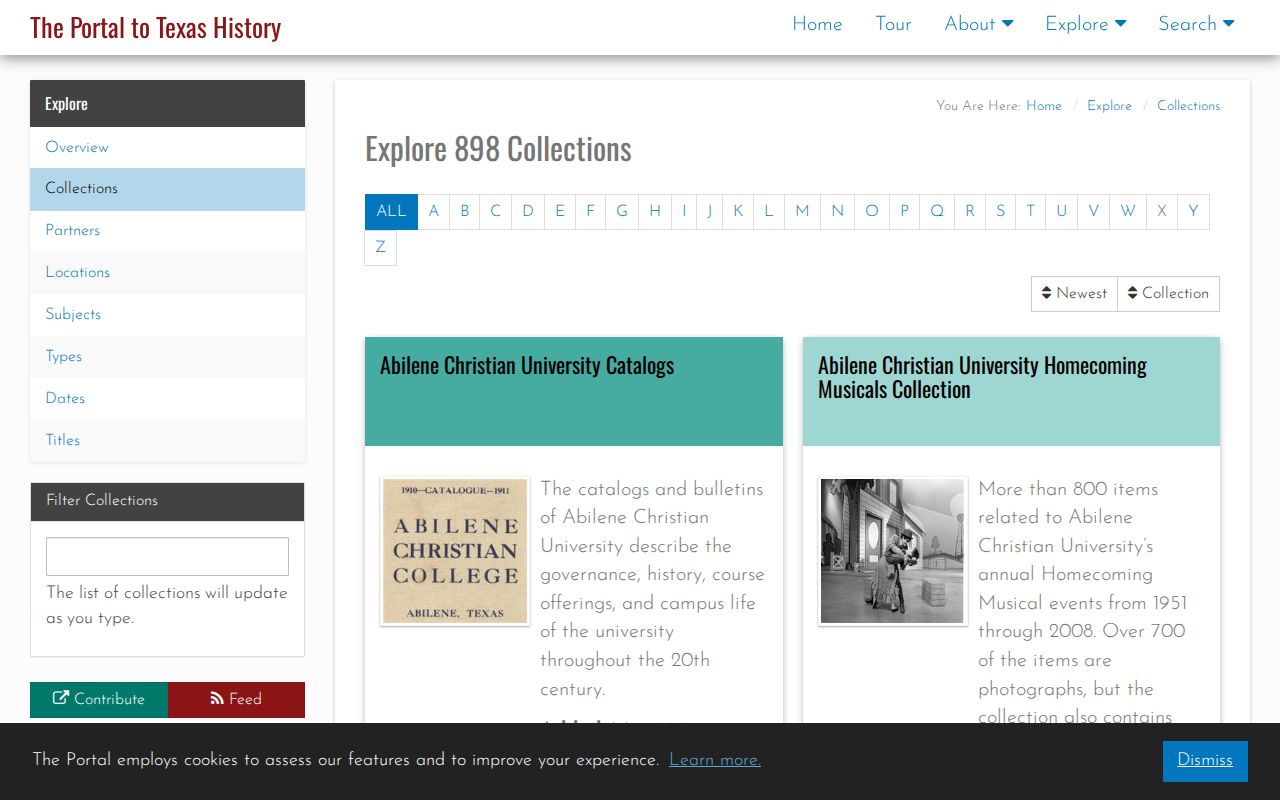Click The Portal to Texas History logo

155,27
